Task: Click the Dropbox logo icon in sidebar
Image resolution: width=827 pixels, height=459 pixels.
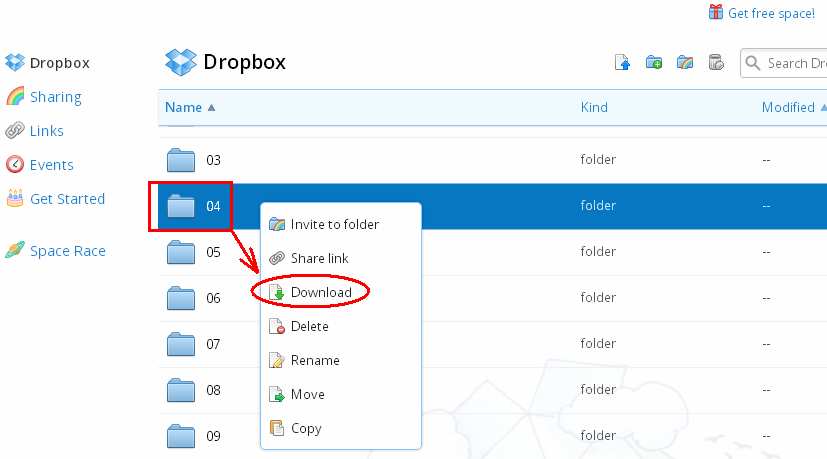Action: tap(15, 62)
